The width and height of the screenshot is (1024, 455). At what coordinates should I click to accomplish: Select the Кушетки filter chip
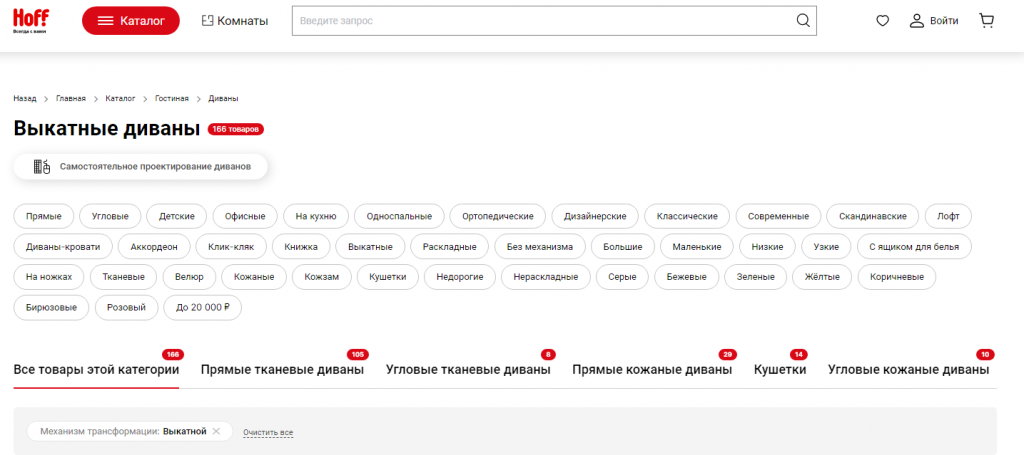coord(388,277)
